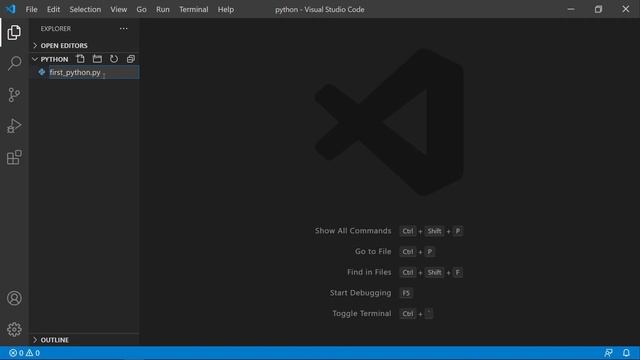Open the feedback icon in status bar
Image resolution: width=640 pixels, height=360 pixels.
tap(608, 353)
